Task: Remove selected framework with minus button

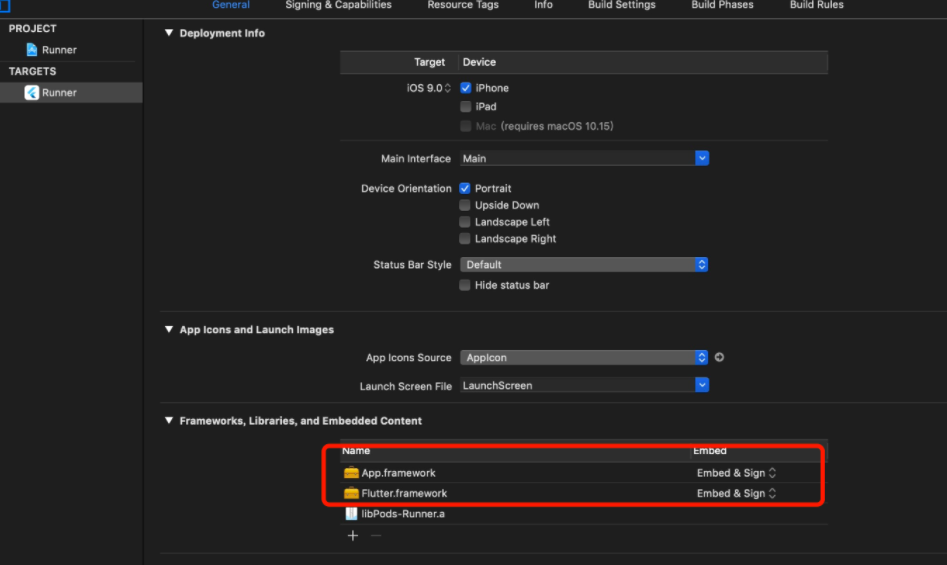Action: pos(376,535)
